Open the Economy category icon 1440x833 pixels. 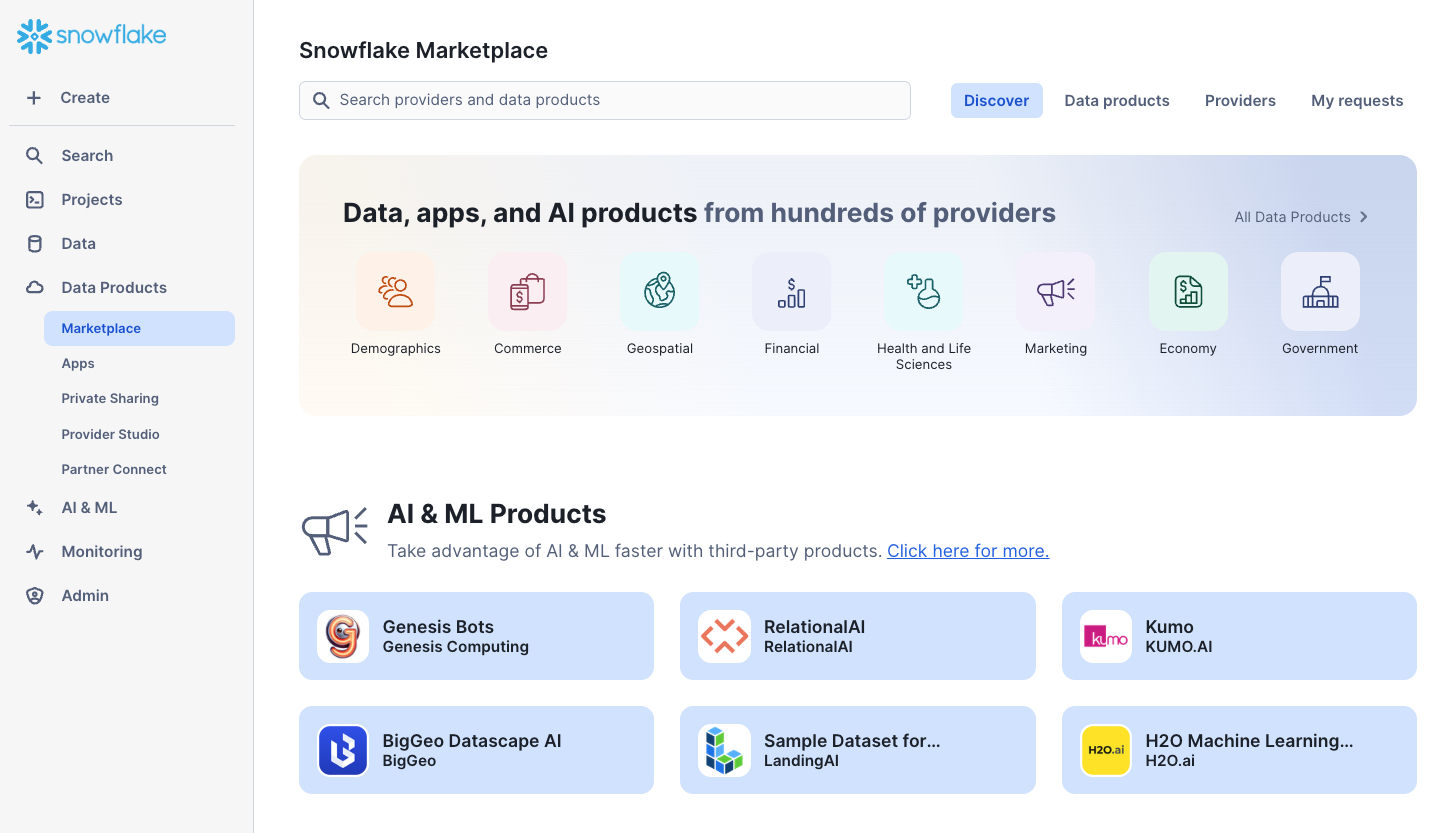click(x=1187, y=291)
